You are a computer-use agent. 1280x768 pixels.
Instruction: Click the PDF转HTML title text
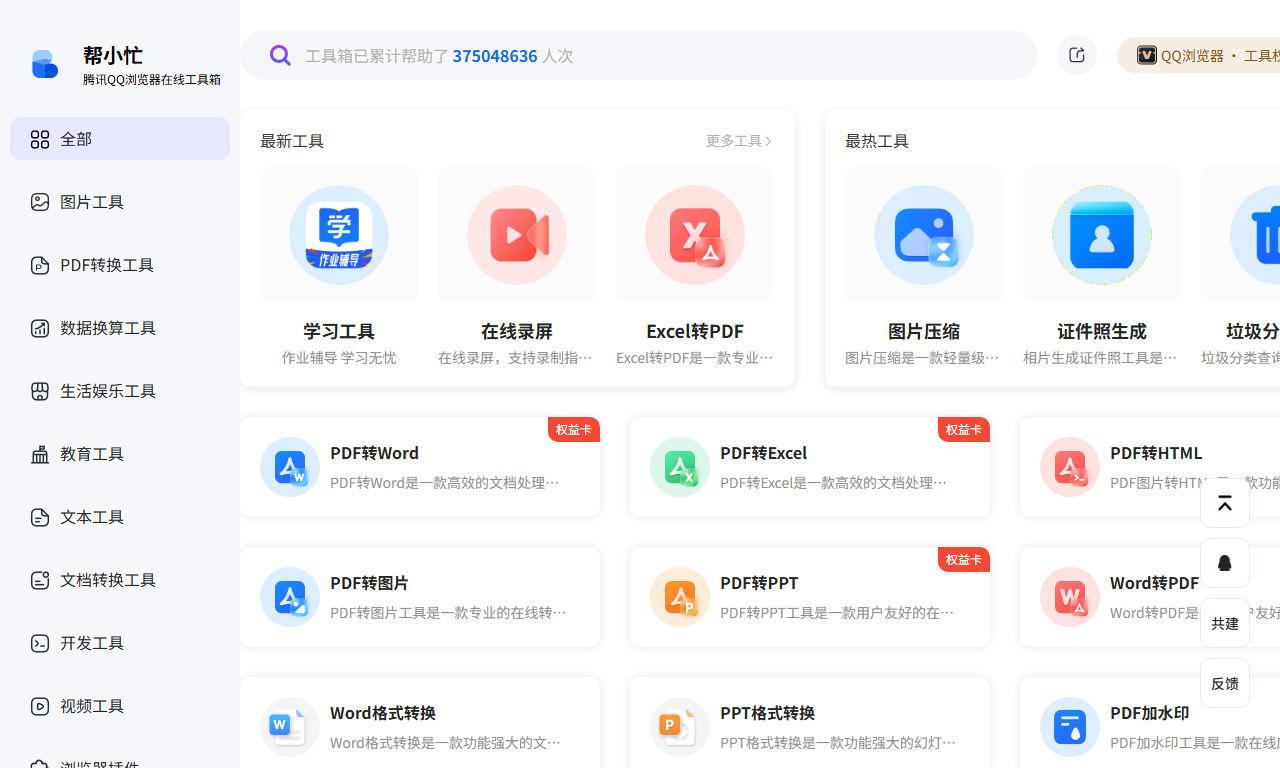[x=1156, y=453]
